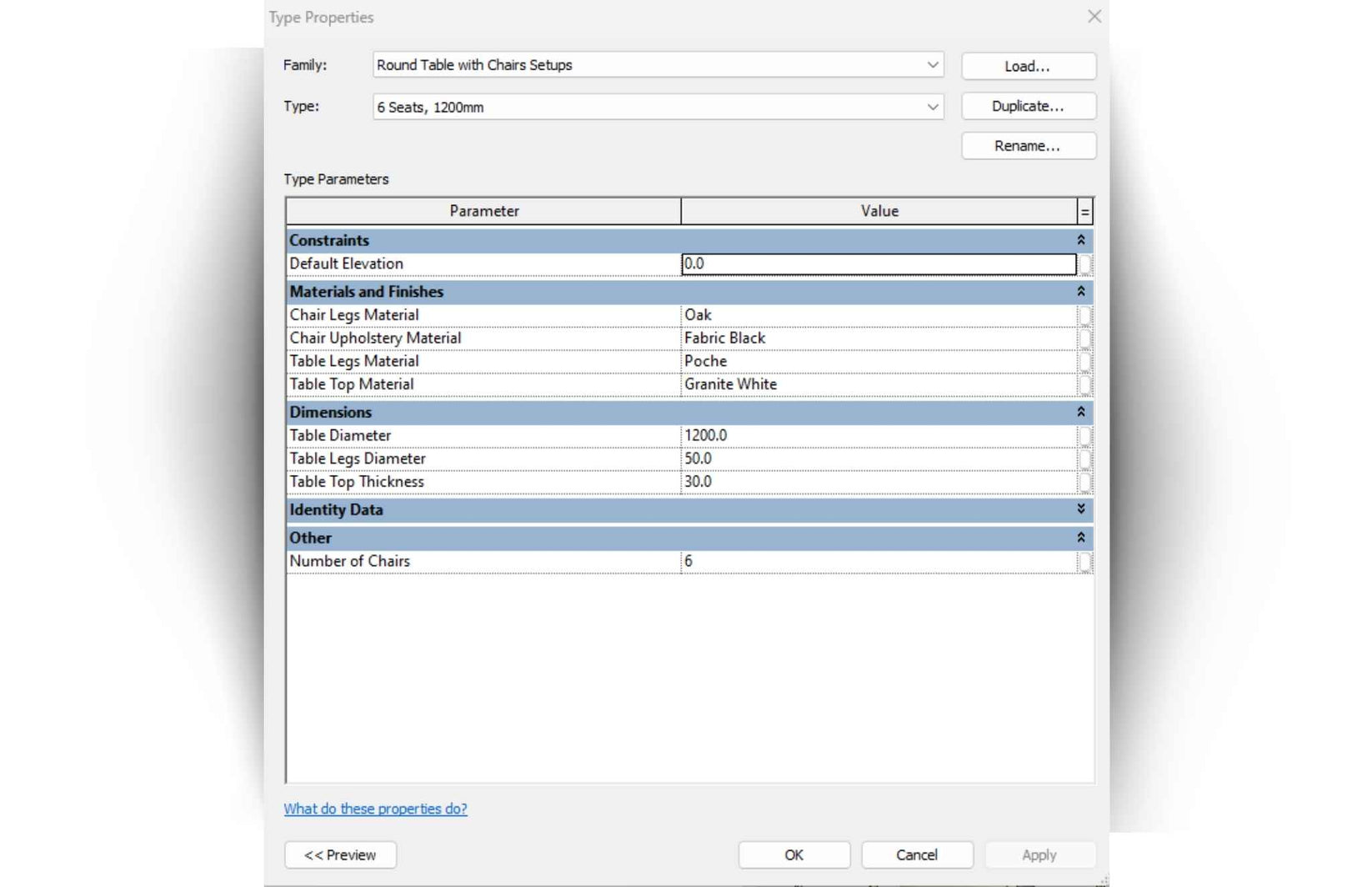Viewport: 1372px width, 887px height.
Task: Open the Type dropdown list
Action: 933,107
